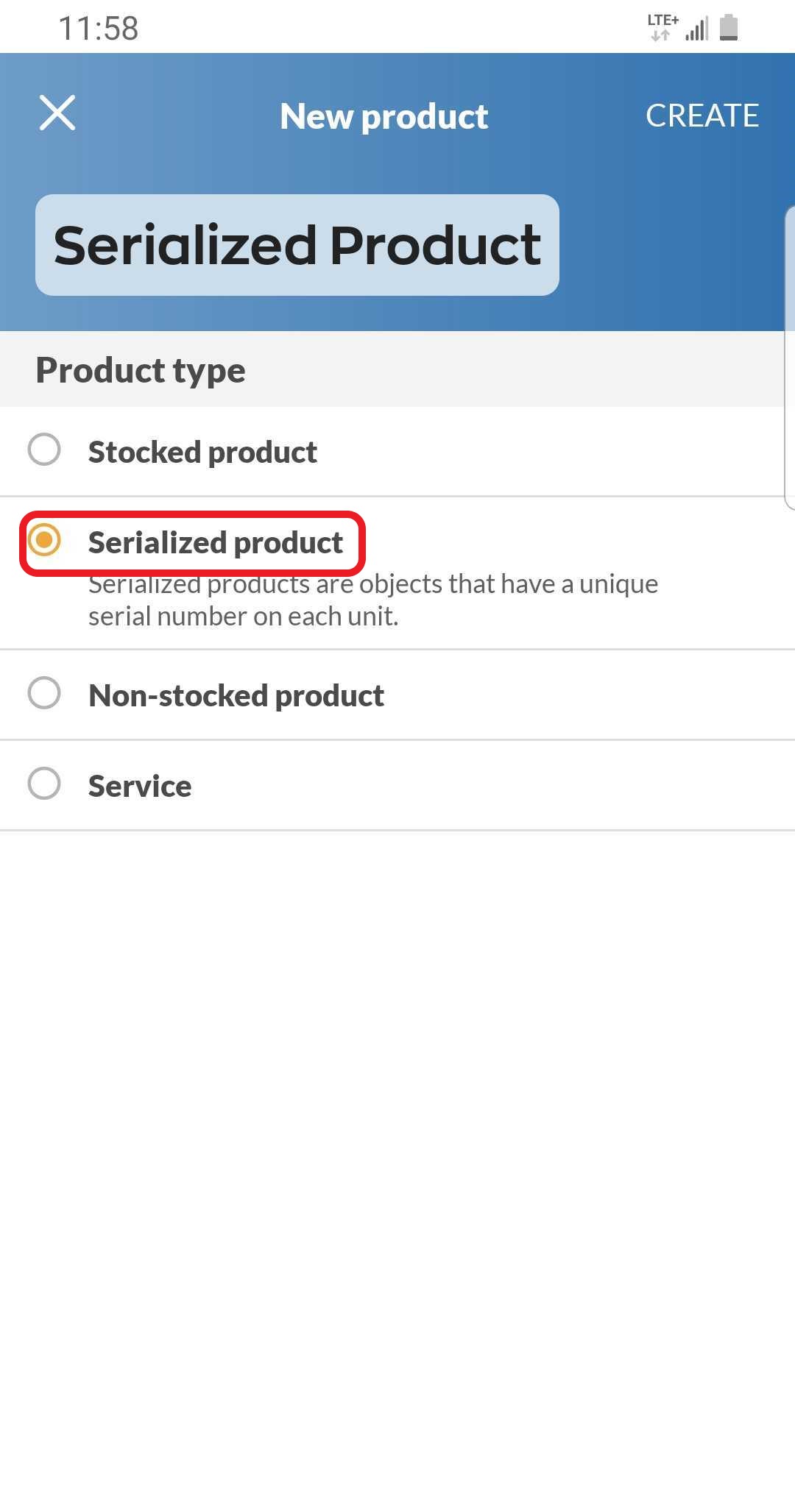Tap the battery icon in status bar
The width and height of the screenshot is (795, 1512).
coord(729,28)
